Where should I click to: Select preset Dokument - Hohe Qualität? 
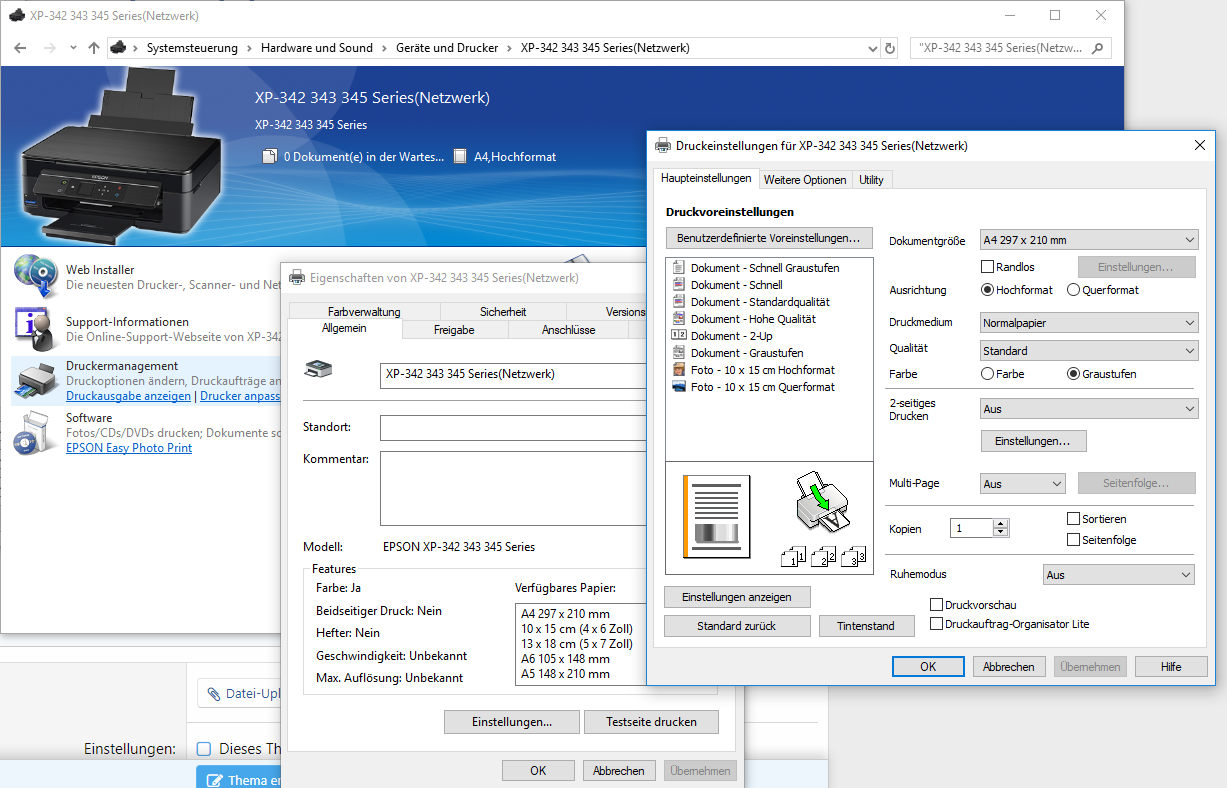pyautogui.click(x=744, y=319)
